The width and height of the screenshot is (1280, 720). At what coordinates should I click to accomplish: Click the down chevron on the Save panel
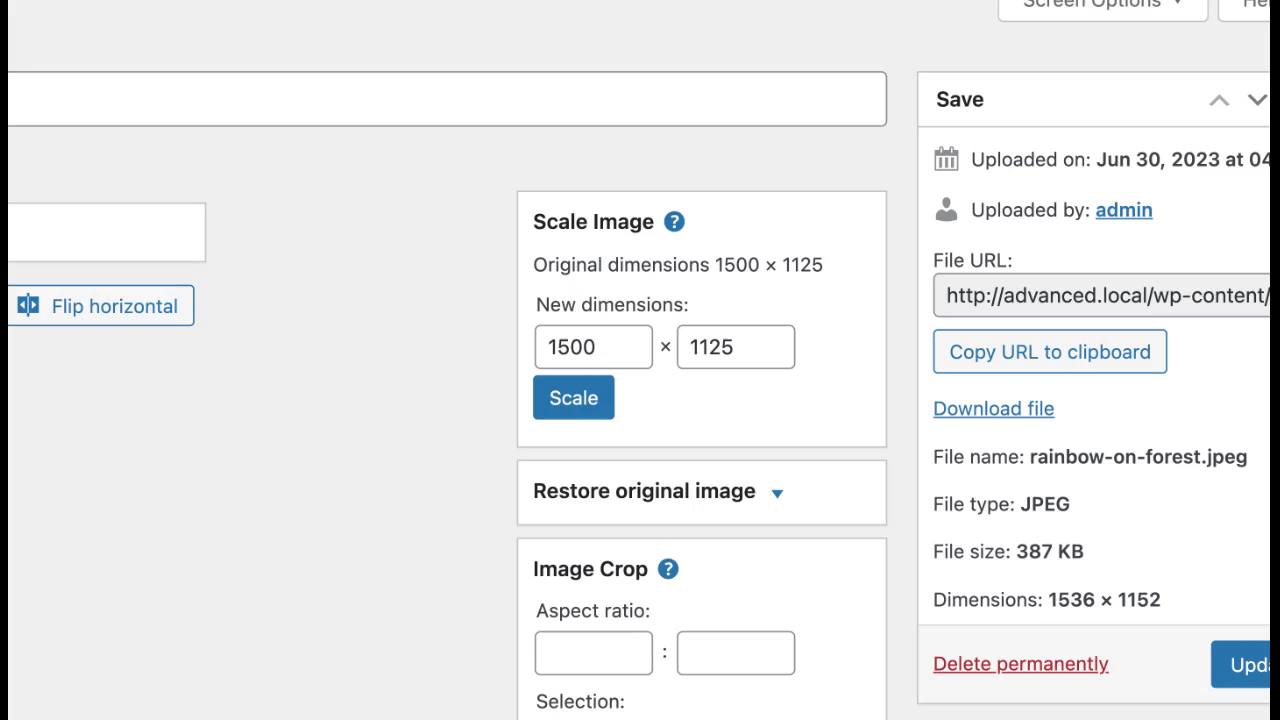point(1257,100)
